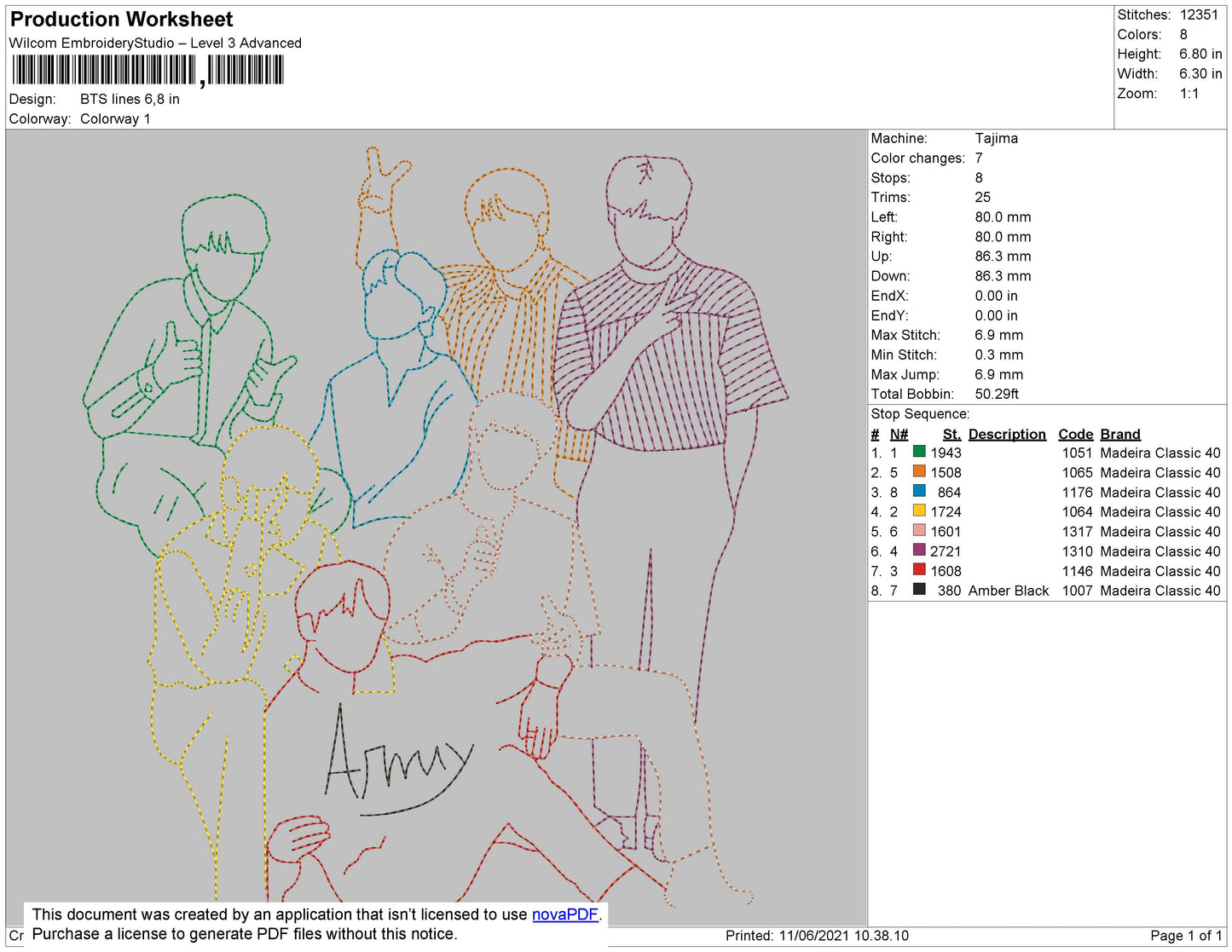Screen dimensions: 1232x952
Task: Click the stitch count "12351"
Action: (x=1199, y=14)
